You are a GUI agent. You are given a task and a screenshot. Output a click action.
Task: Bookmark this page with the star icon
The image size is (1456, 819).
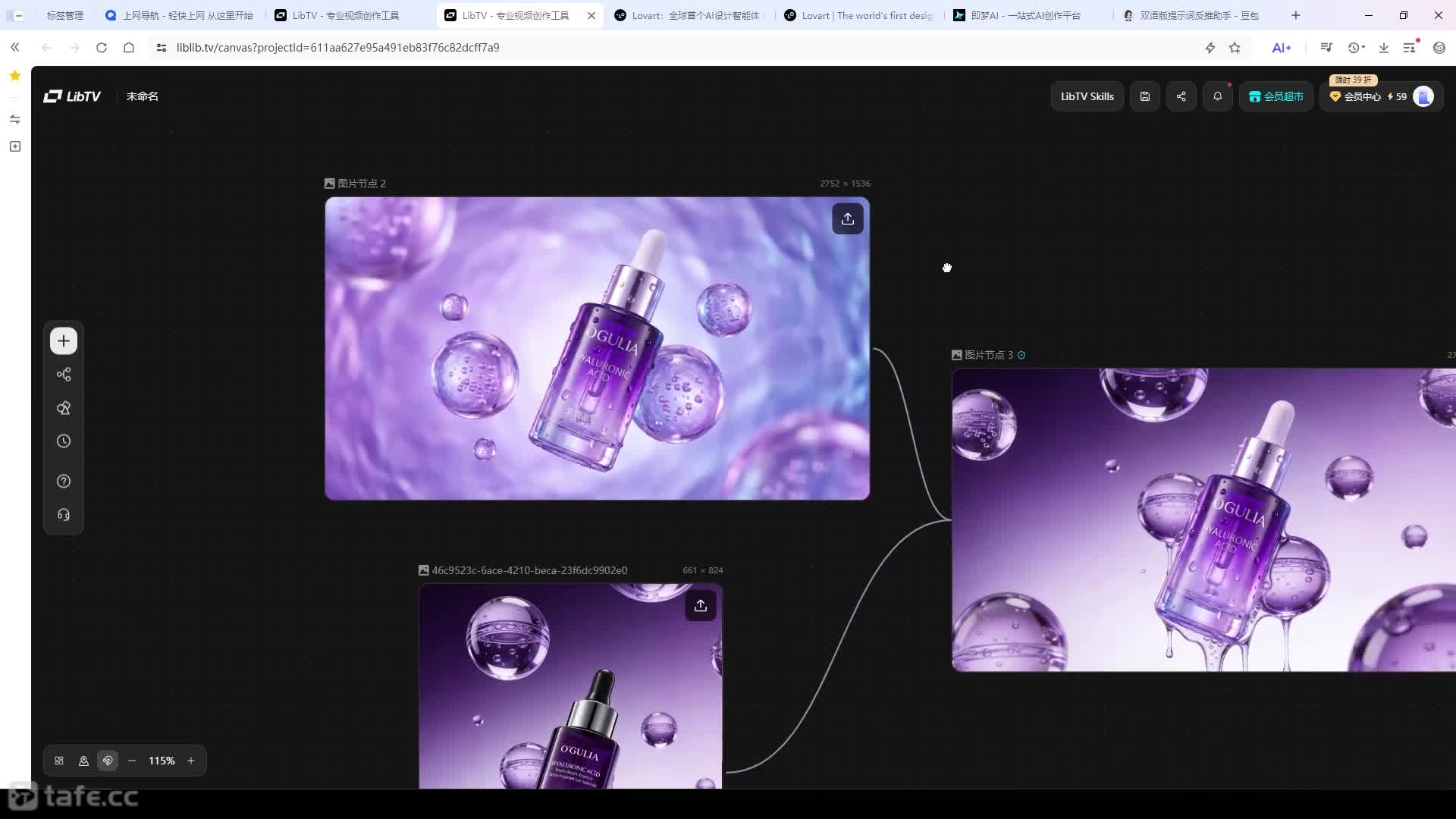point(1235,48)
